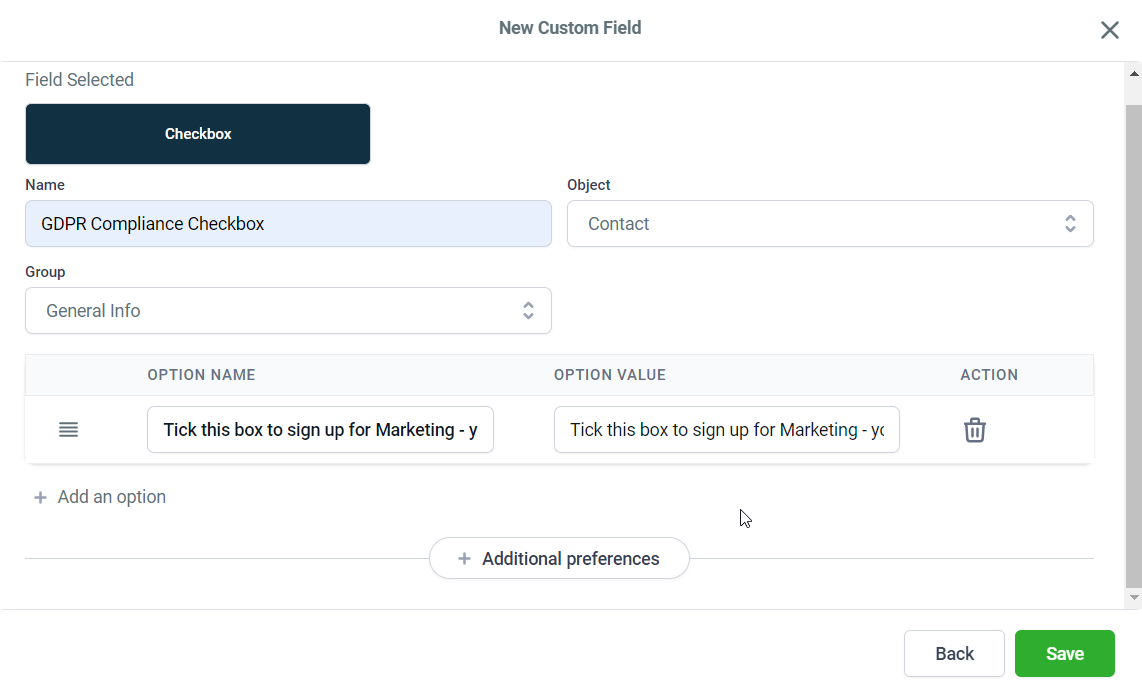Click the Name field with GDPR text

[x=287, y=224]
